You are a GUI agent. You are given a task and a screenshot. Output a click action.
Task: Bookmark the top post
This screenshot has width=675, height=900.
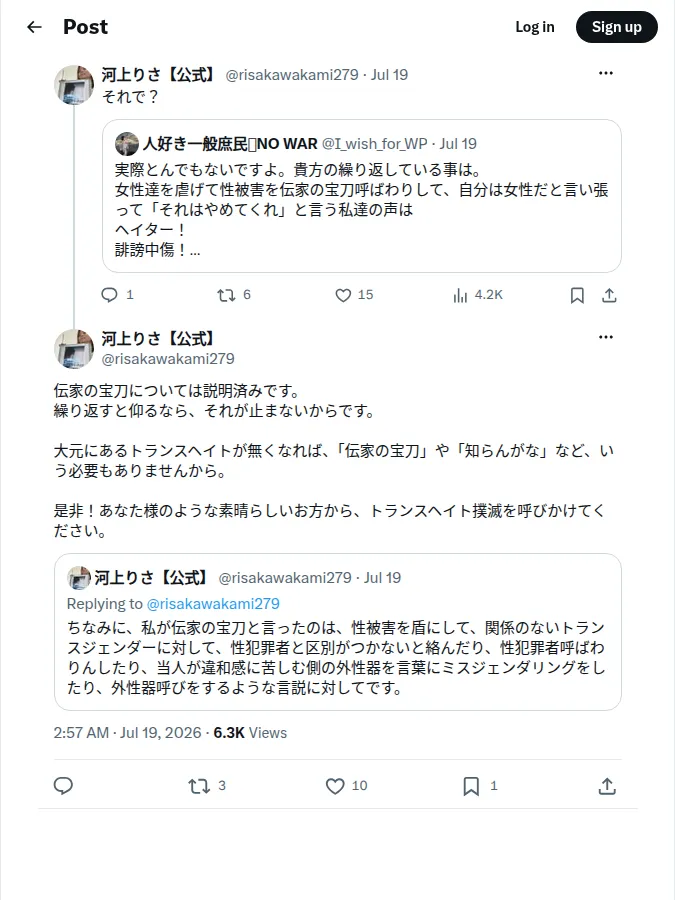point(577,295)
